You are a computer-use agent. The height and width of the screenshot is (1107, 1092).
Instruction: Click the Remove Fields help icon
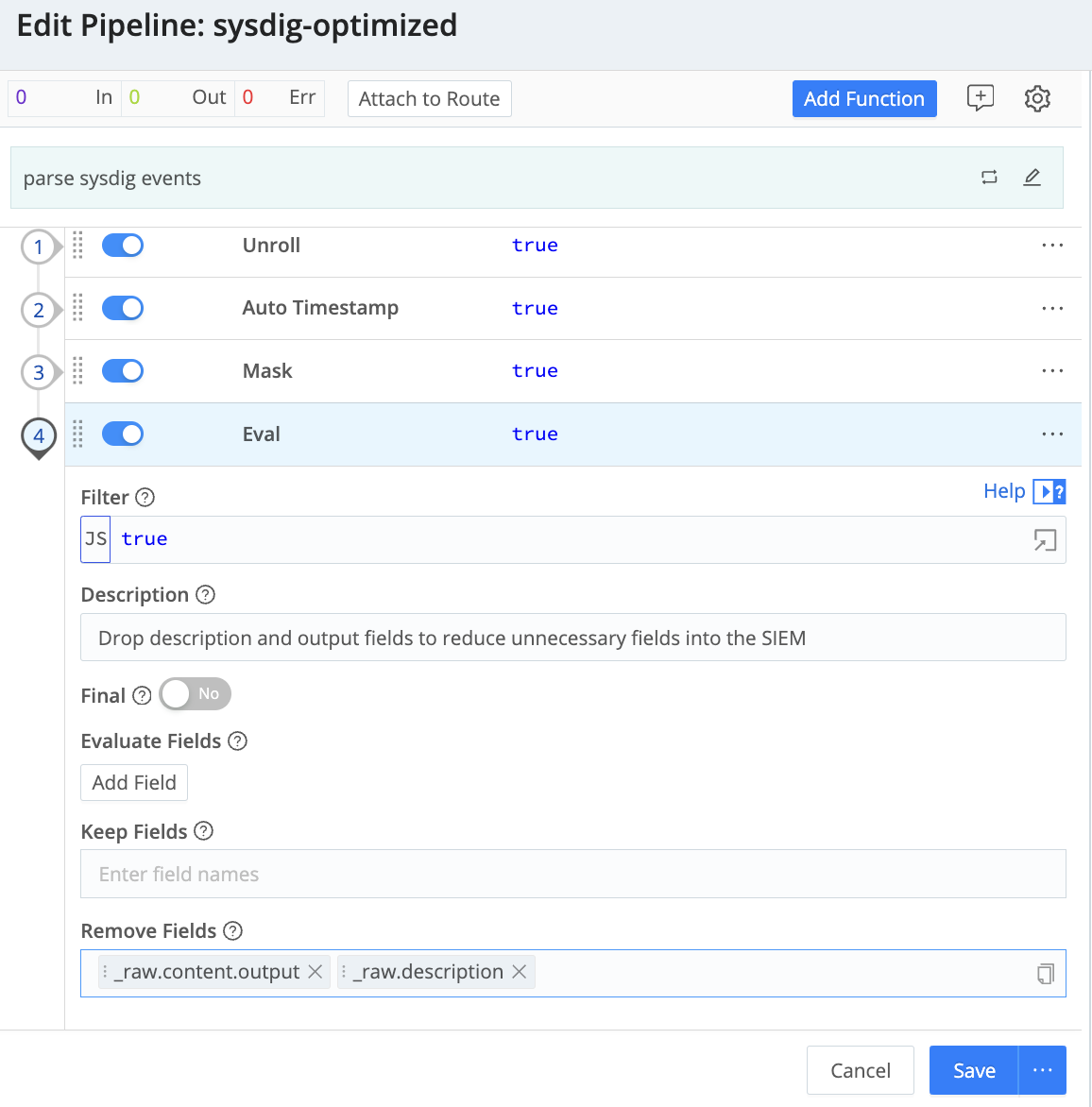point(233,931)
